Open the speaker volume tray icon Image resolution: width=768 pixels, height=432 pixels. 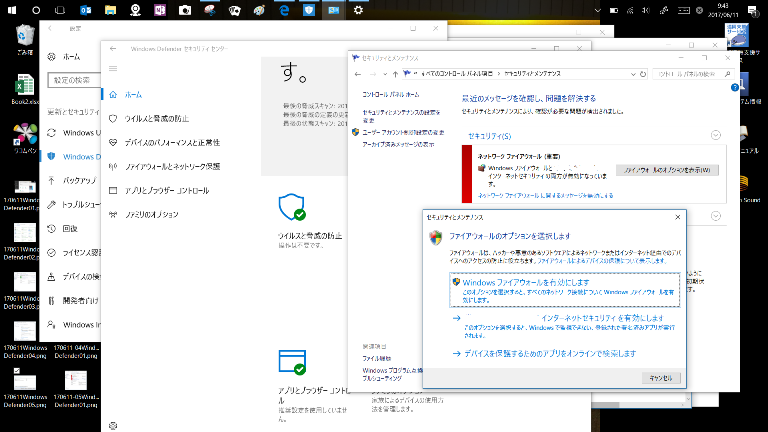point(646,10)
